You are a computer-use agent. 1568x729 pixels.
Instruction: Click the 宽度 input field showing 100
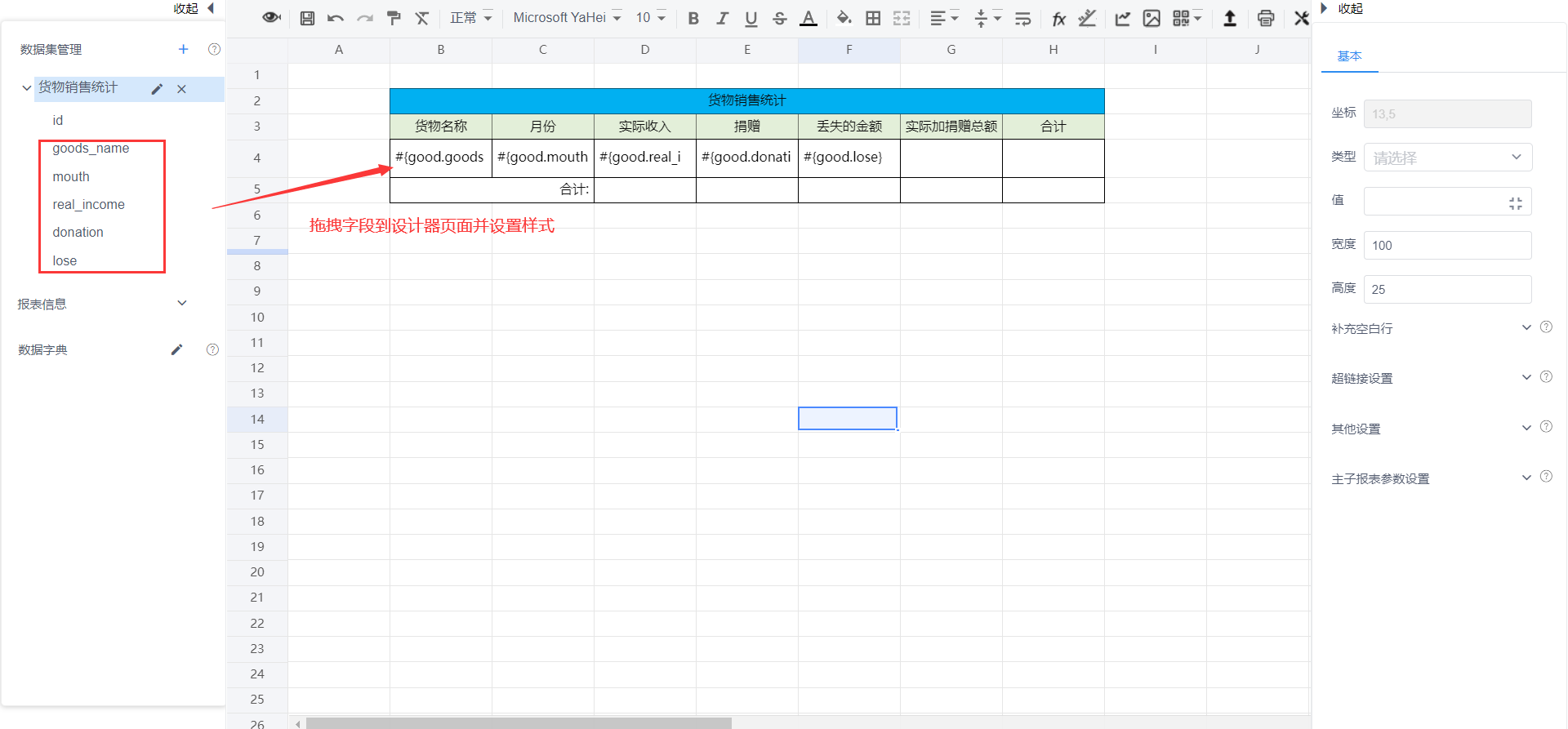1447,245
